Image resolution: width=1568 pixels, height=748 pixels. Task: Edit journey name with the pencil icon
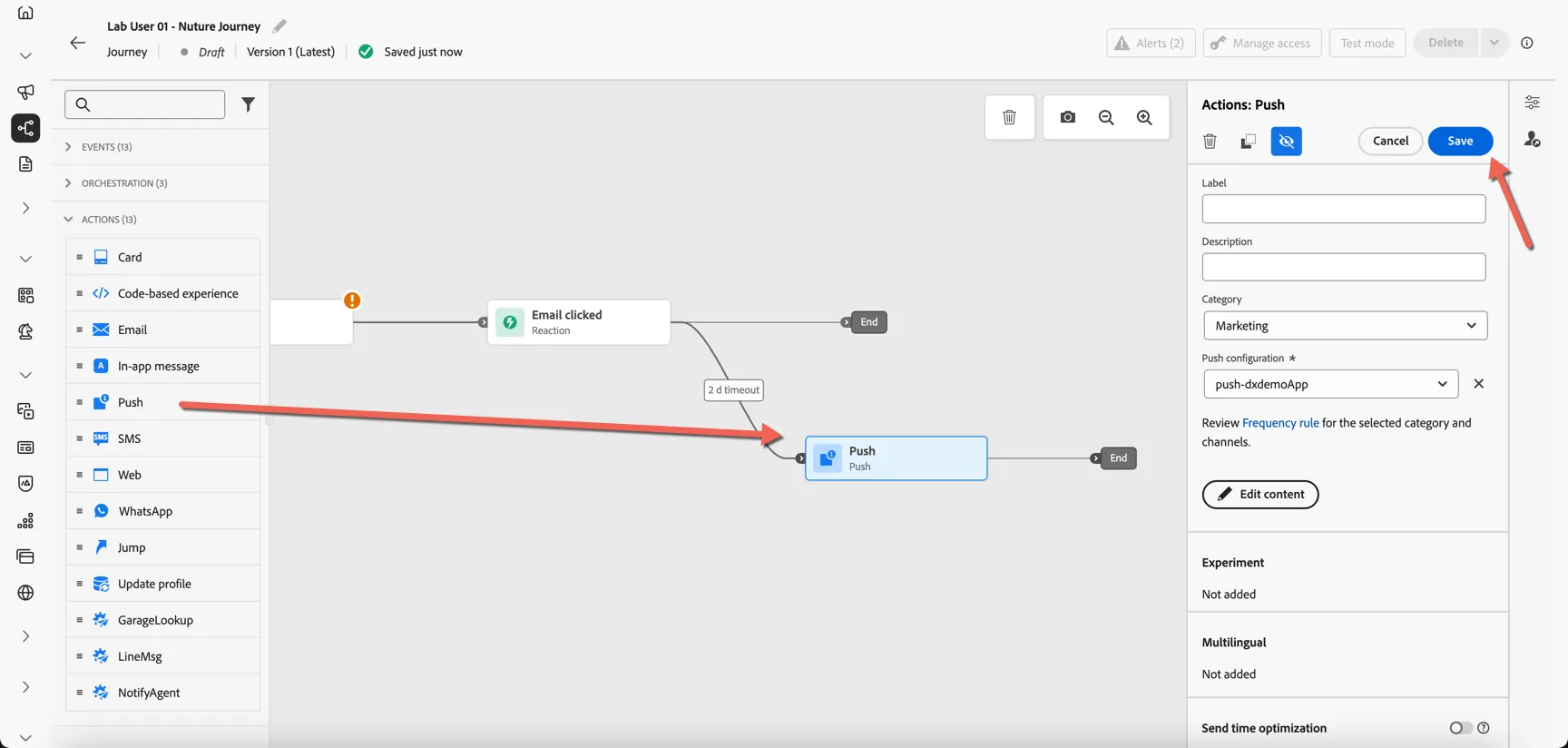[x=279, y=26]
